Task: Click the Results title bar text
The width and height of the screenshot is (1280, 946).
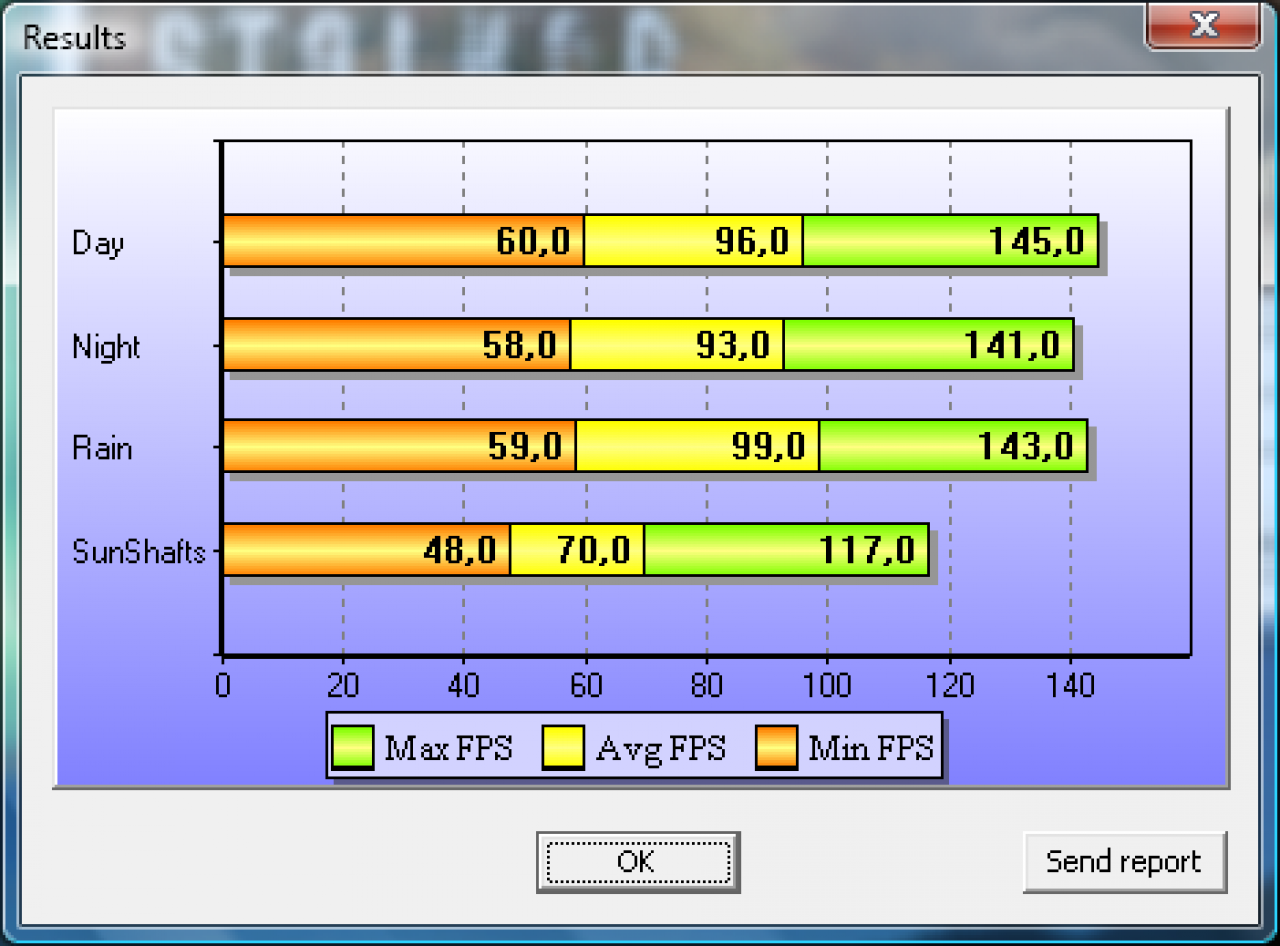Action: point(75,37)
